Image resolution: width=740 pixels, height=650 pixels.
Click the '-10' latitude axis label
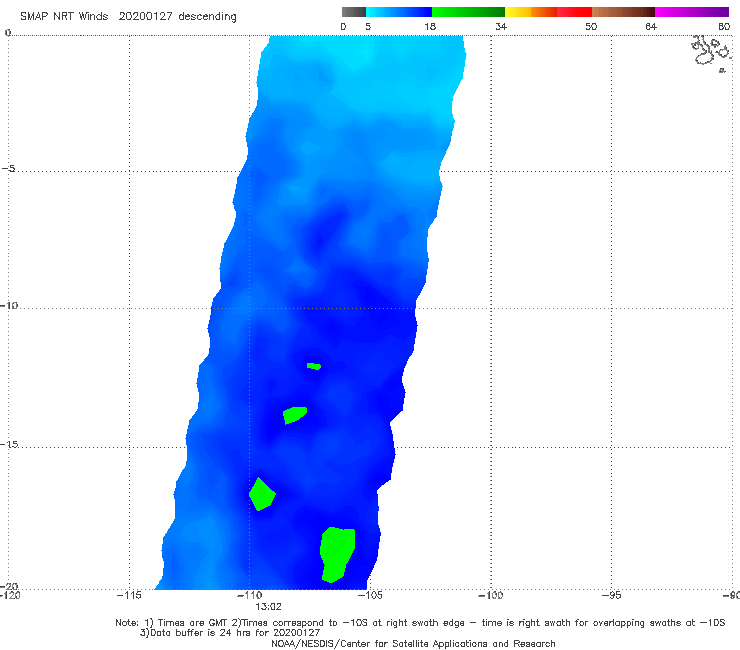(x=9, y=305)
